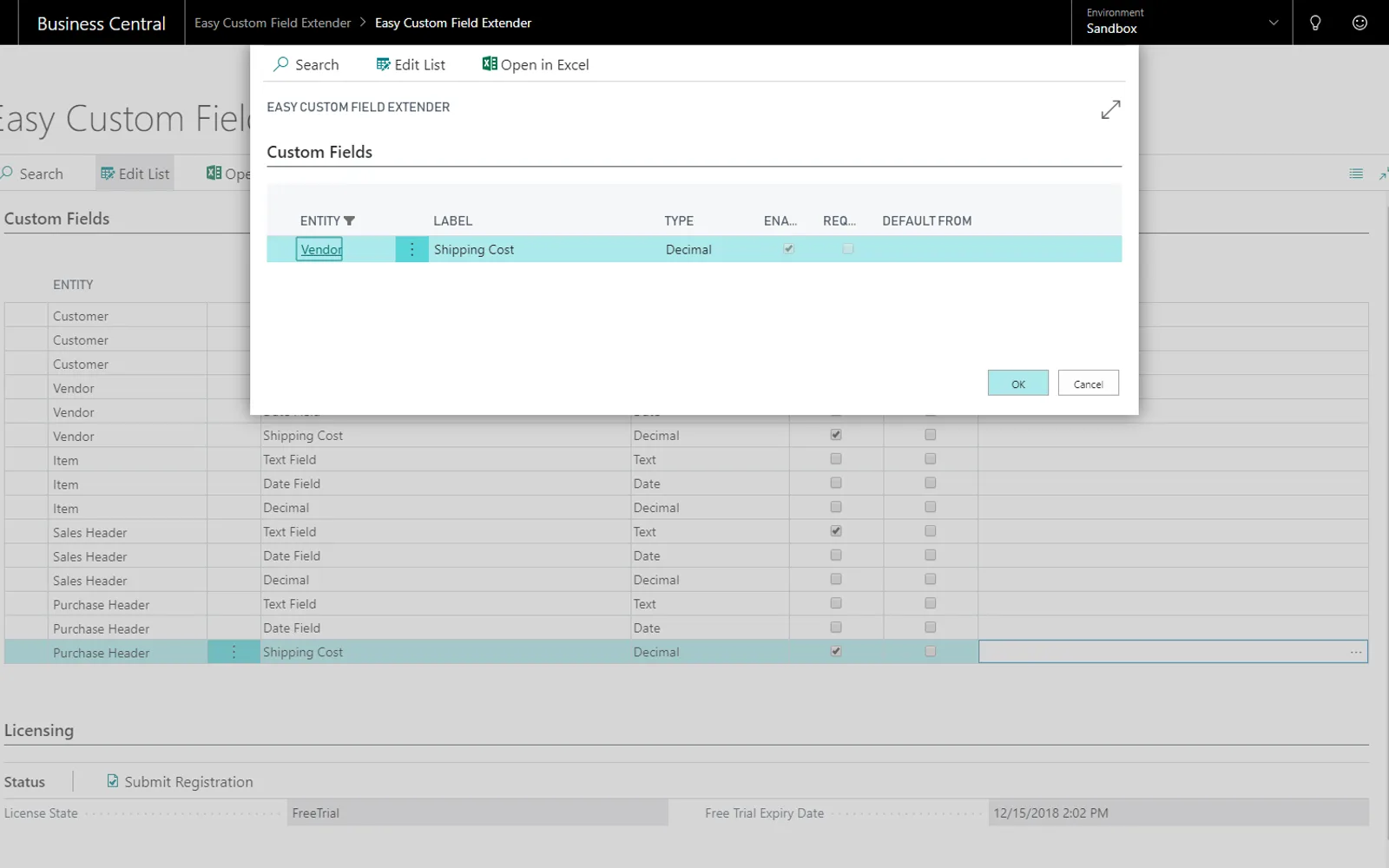This screenshot has height=868, width=1389.
Task: Collapse the Custom Fields header in the dialog
Action: tap(319, 152)
